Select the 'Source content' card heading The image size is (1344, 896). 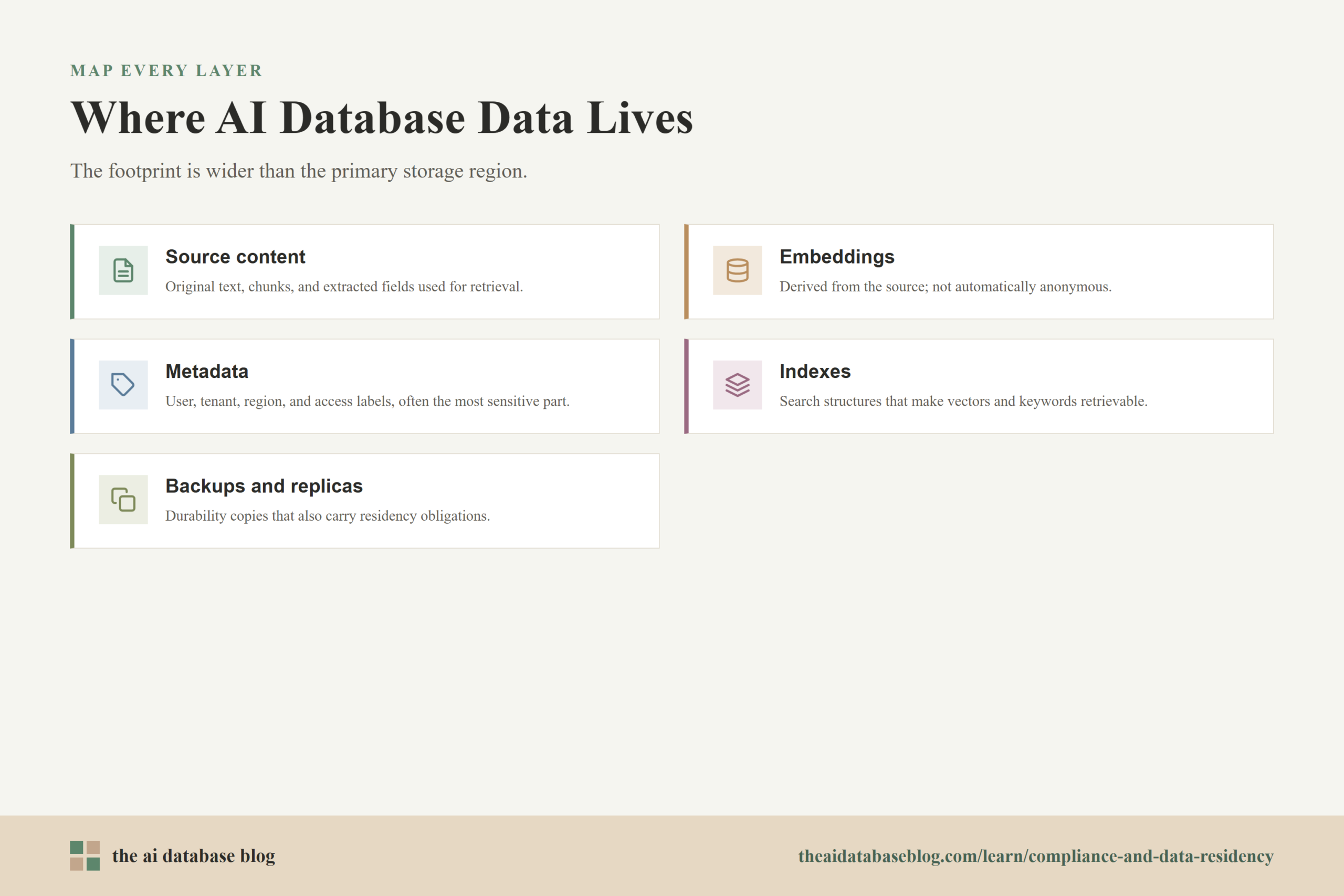click(x=235, y=257)
